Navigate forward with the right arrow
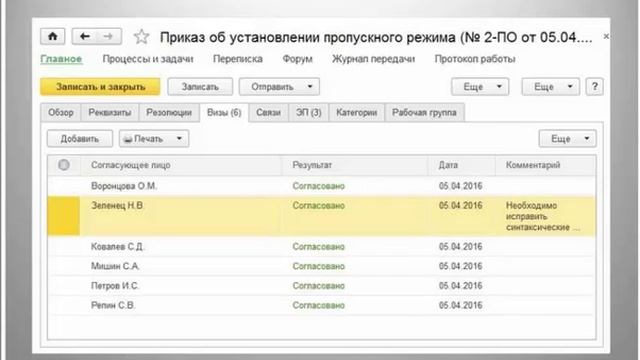640x360 pixels. (108, 36)
